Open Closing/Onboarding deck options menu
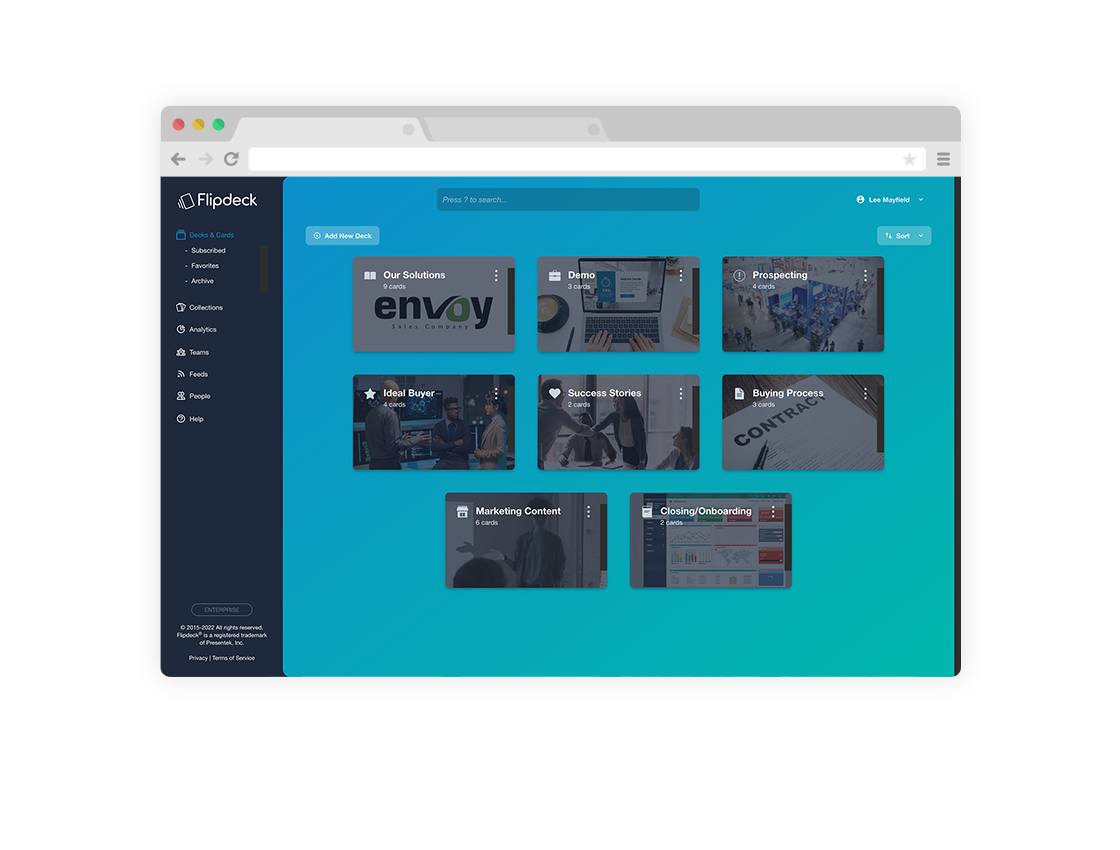The width and height of the screenshot is (1120, 850). 773,512
